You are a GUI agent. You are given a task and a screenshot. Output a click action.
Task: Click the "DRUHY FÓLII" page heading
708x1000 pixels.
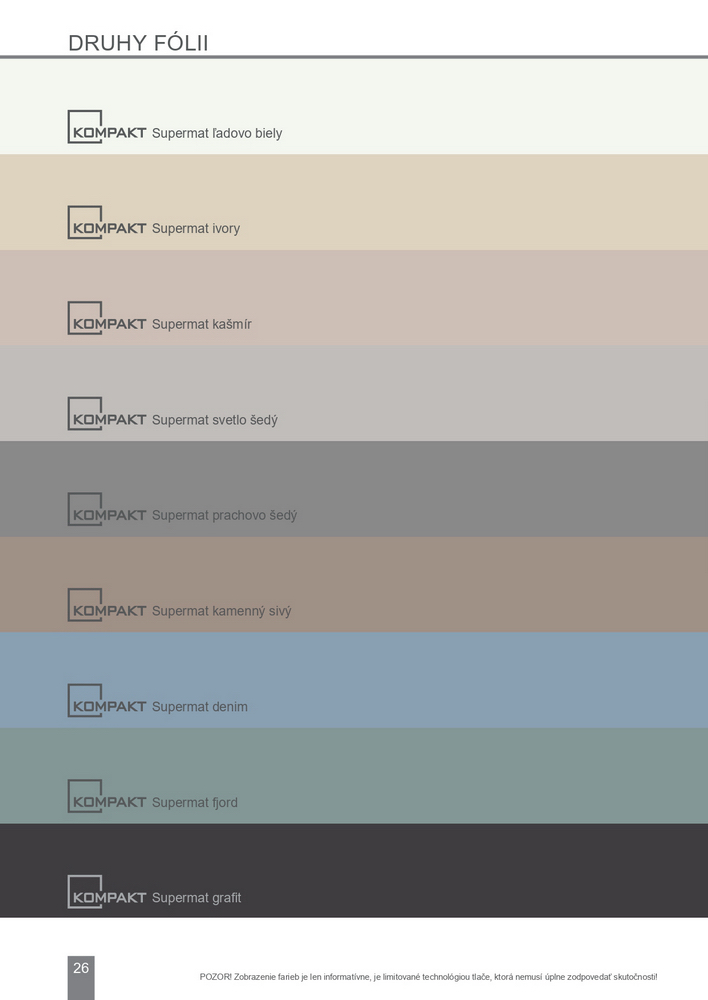[x=138, y=43]
